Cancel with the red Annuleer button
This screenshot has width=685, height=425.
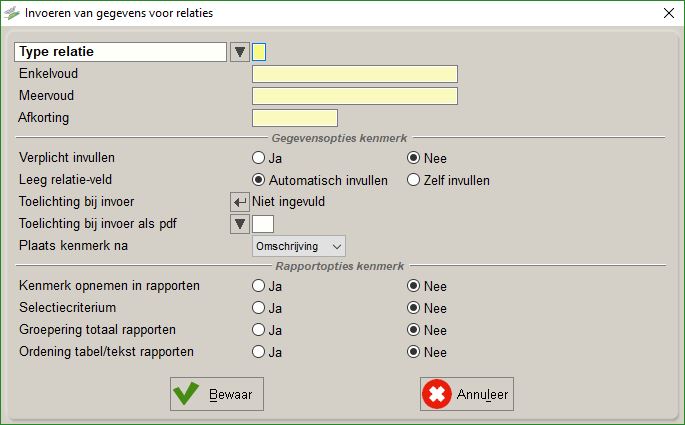point(467,394)
